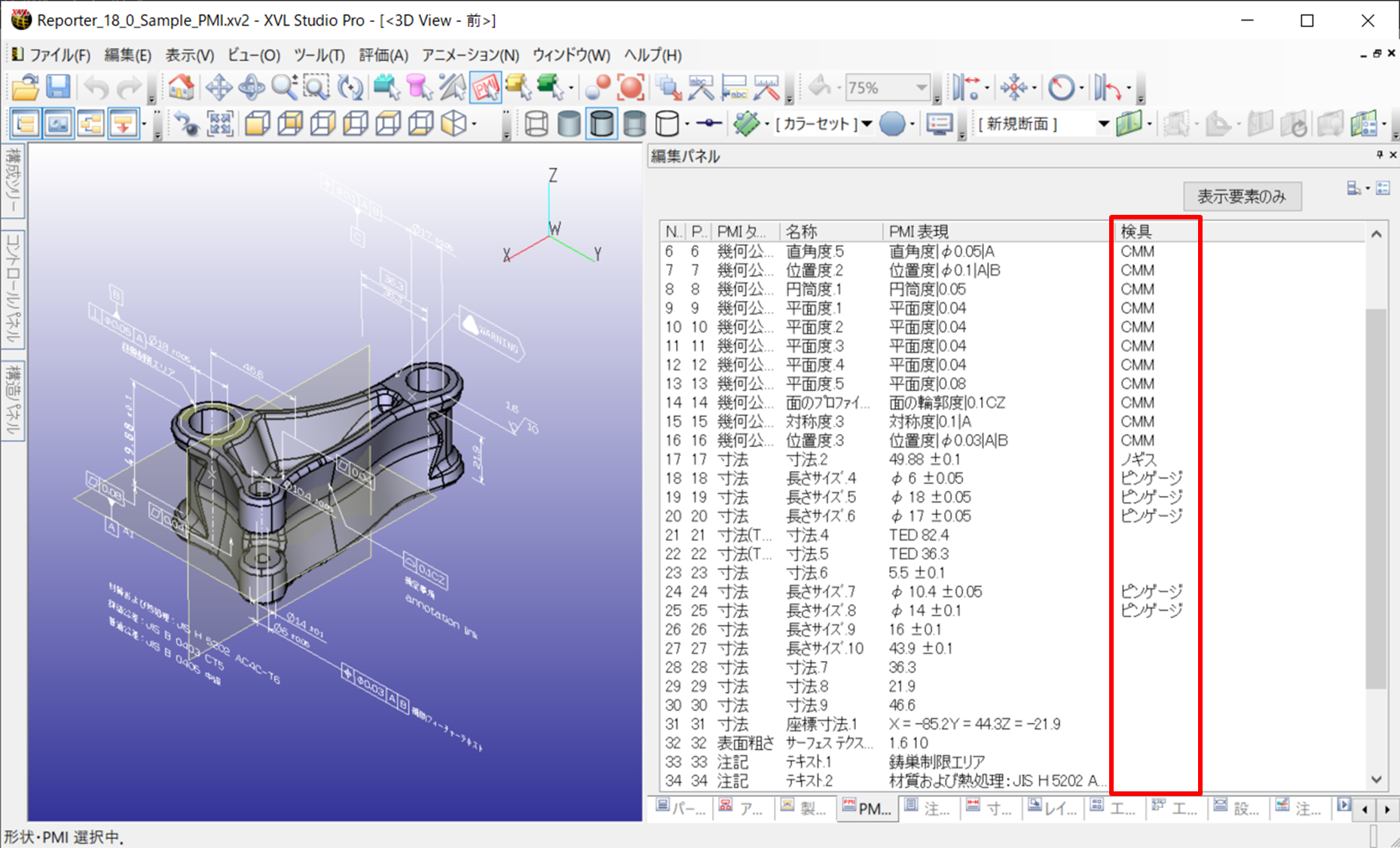Advance panel tabs with right arrow
Viewport: 1400px width, 848px height.
(1388, 810)
